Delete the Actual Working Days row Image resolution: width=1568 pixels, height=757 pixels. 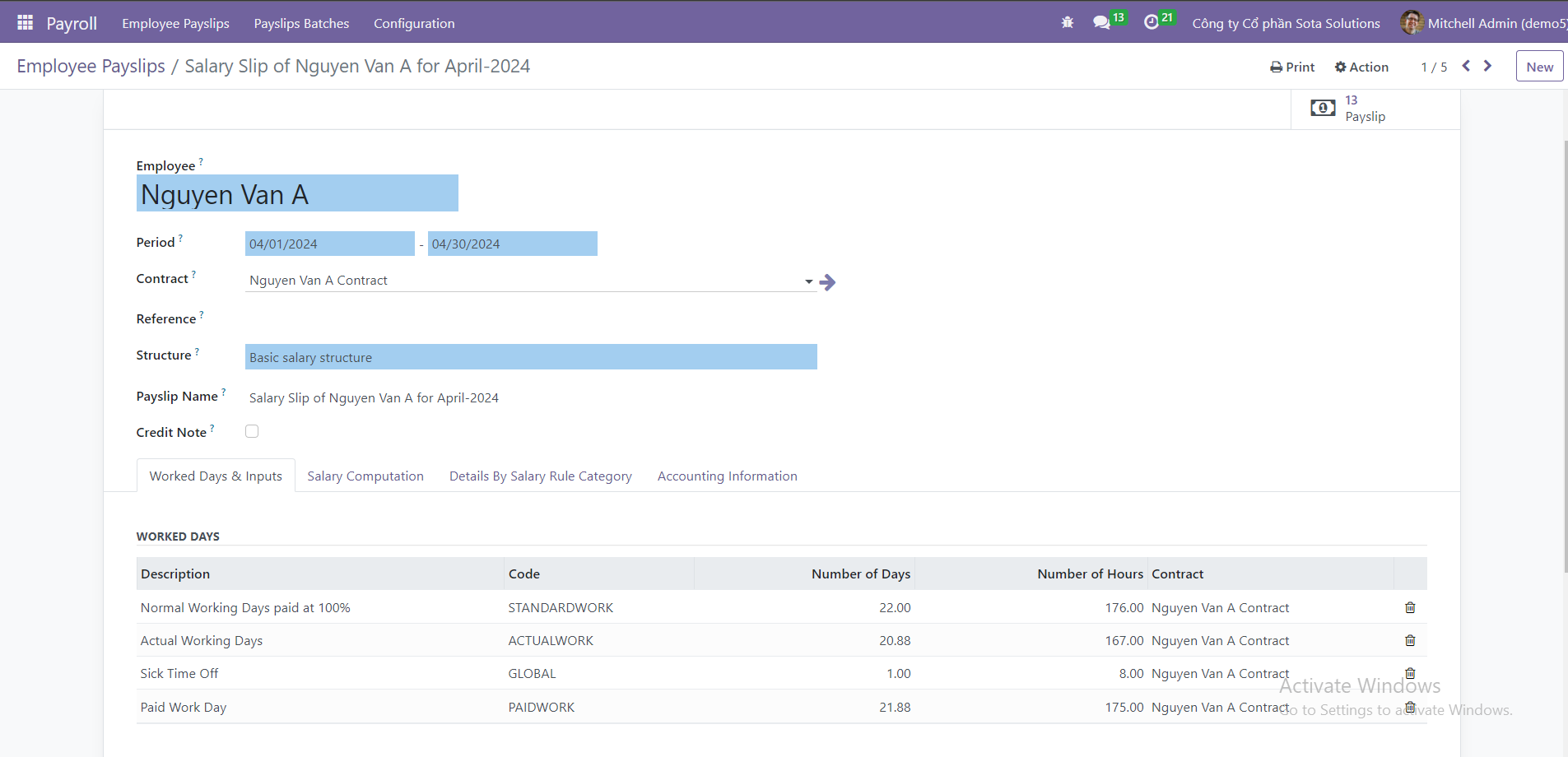[1410, 640]
